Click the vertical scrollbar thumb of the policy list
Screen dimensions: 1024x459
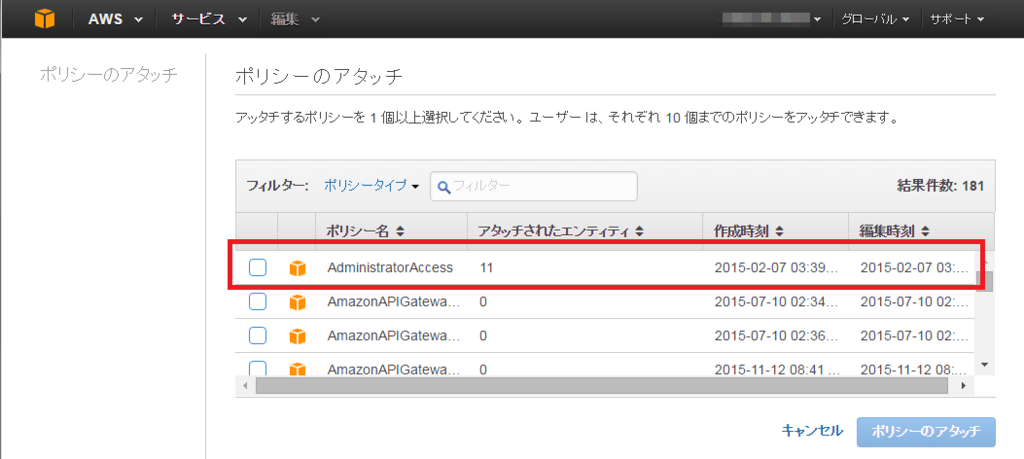(x=984, y=281)
